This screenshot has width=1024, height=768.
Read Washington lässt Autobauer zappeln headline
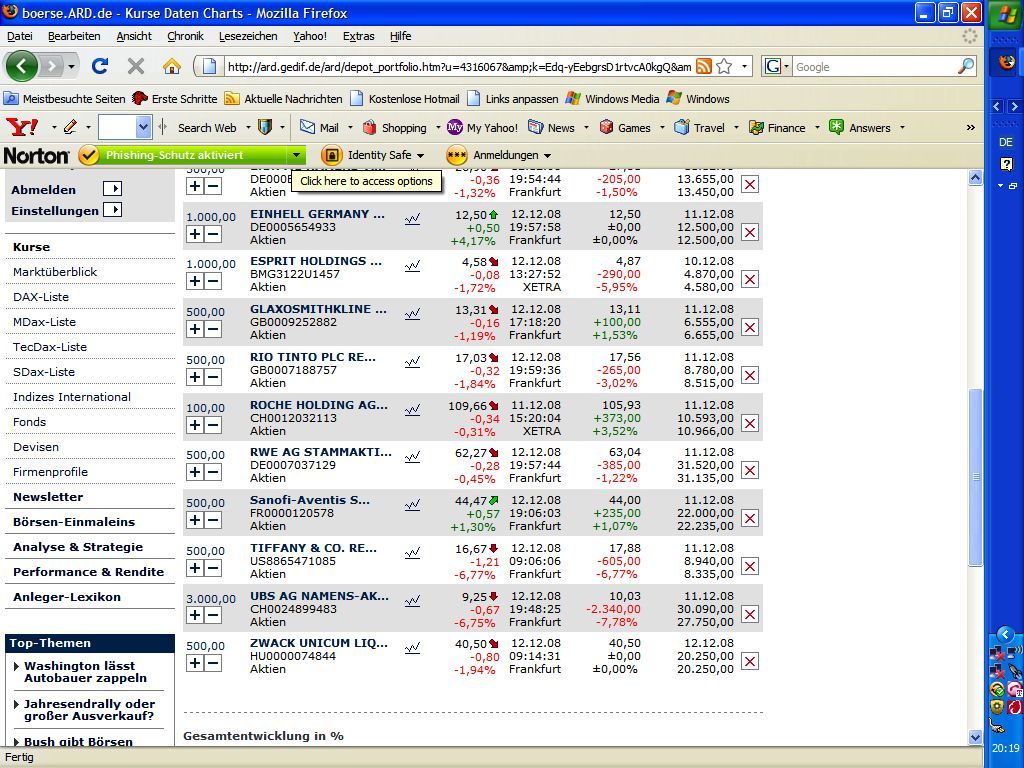coord(85,671)
